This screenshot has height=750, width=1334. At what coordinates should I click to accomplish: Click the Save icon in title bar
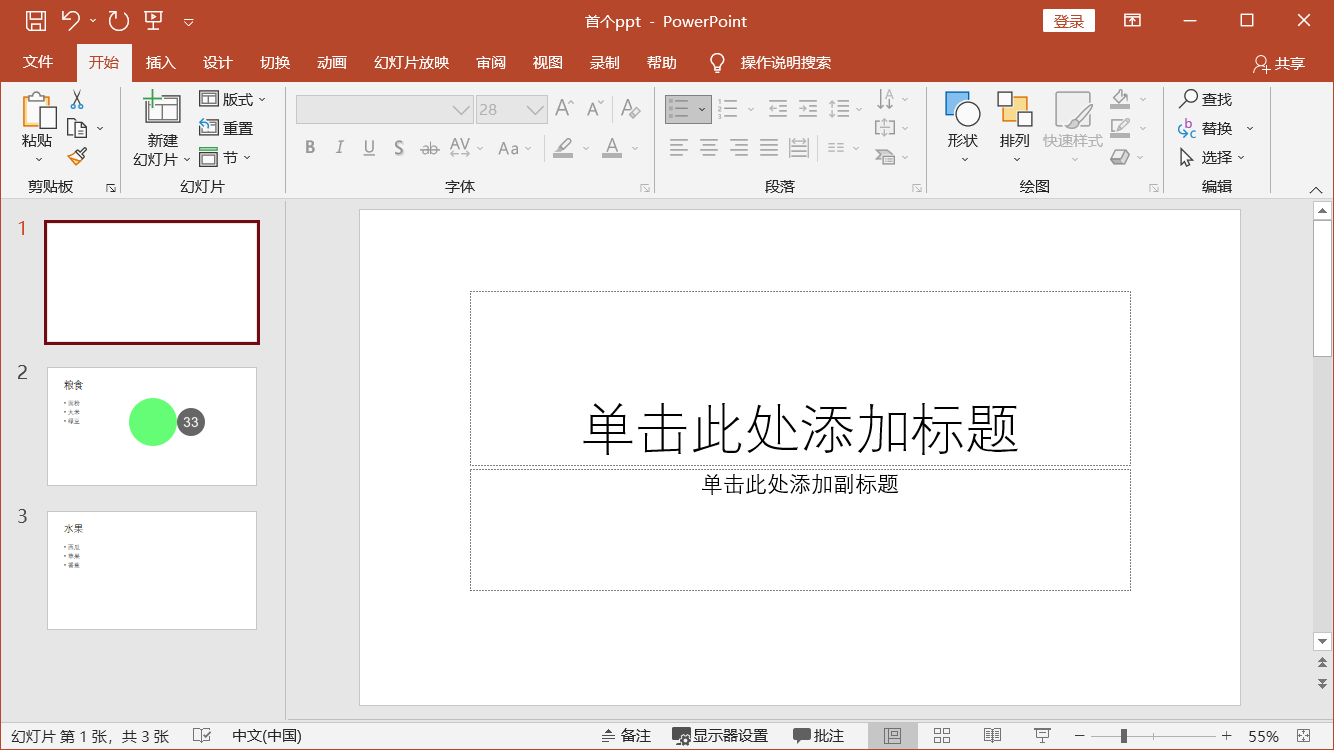click(36, 21)
